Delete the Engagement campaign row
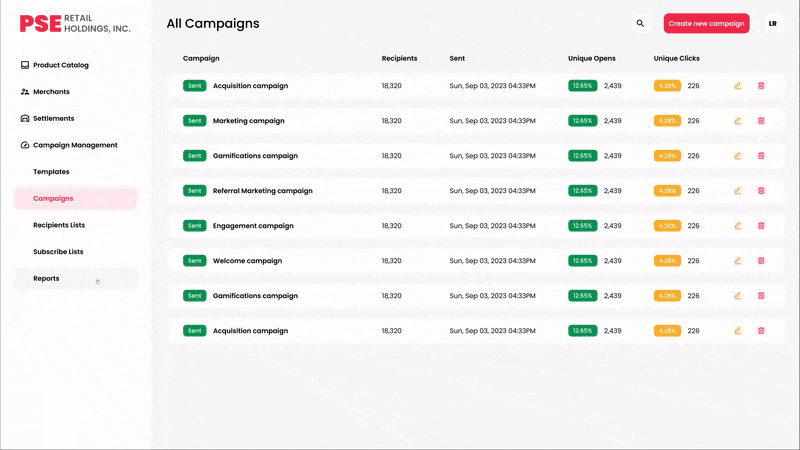This screenshot has width=800, height=450. click(x=761, y=226)
